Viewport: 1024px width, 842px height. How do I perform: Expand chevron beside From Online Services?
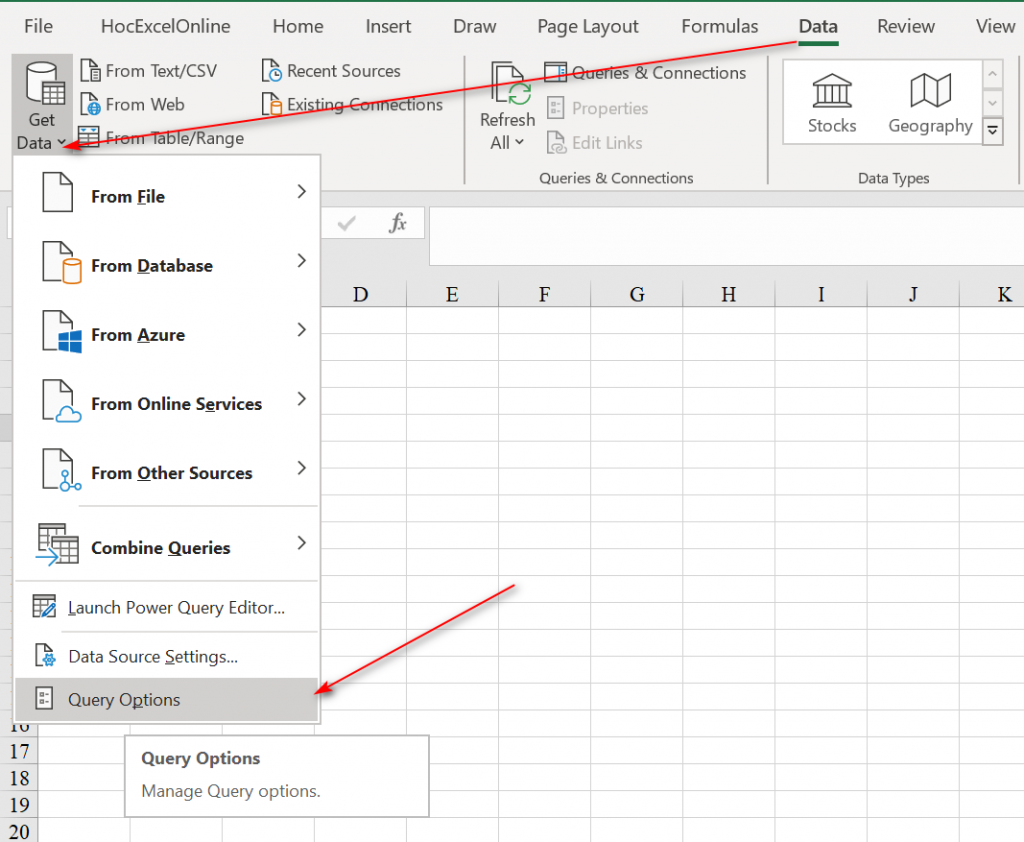pyautogui.click(x=301, y=398)
